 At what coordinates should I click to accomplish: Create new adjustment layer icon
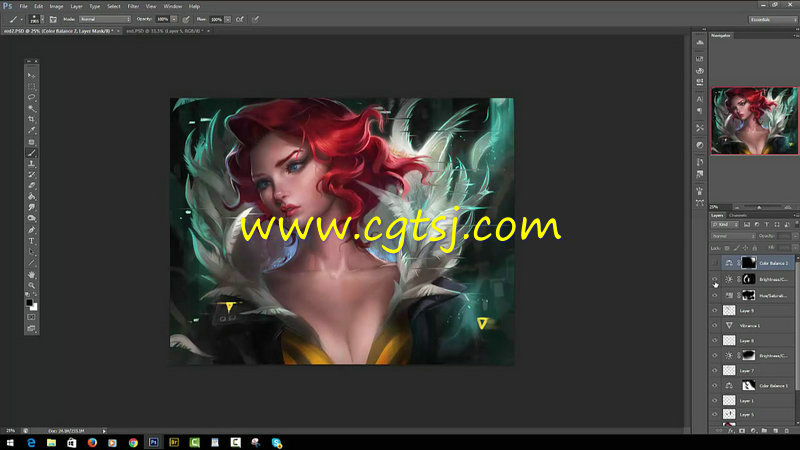(754, 431)
